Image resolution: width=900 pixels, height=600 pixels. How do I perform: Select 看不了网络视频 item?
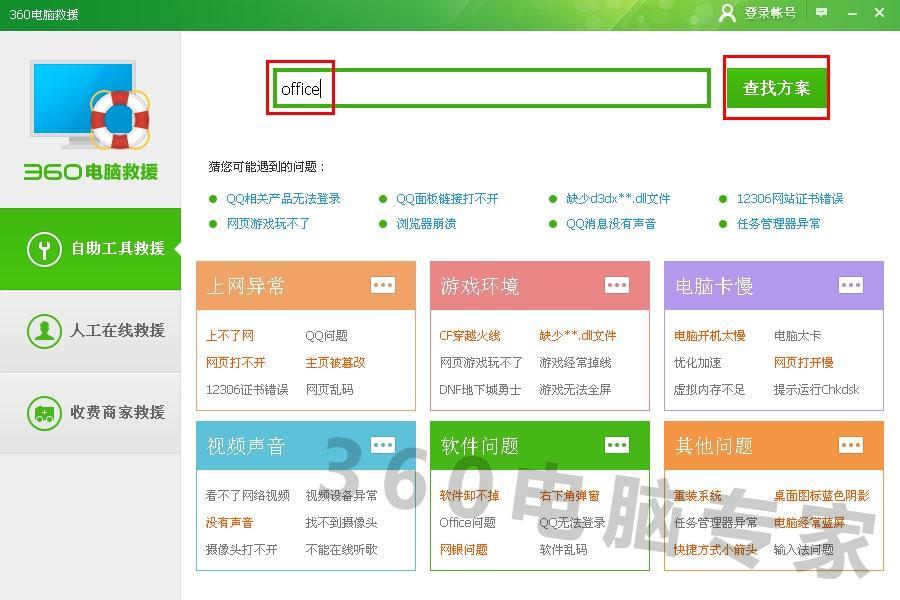click(247, 495)
